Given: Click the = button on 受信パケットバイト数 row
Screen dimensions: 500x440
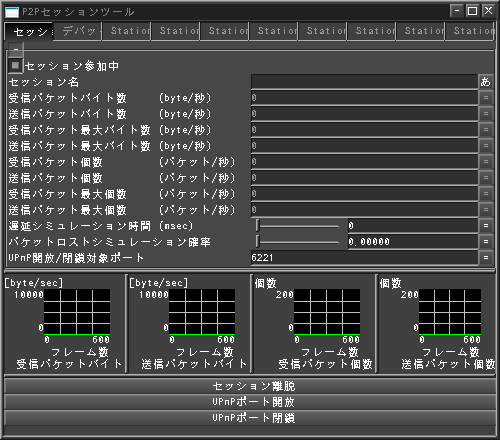Looking at the screenshot, I should click(486, 98).
